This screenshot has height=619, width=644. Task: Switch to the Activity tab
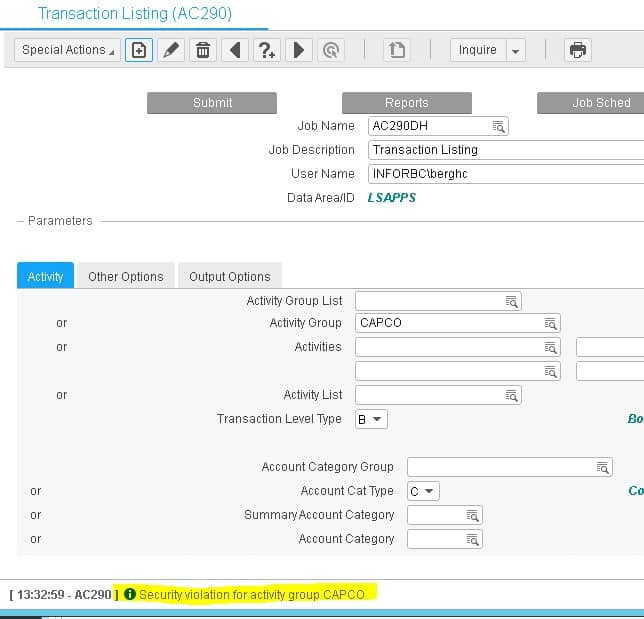tap(46, 276)
